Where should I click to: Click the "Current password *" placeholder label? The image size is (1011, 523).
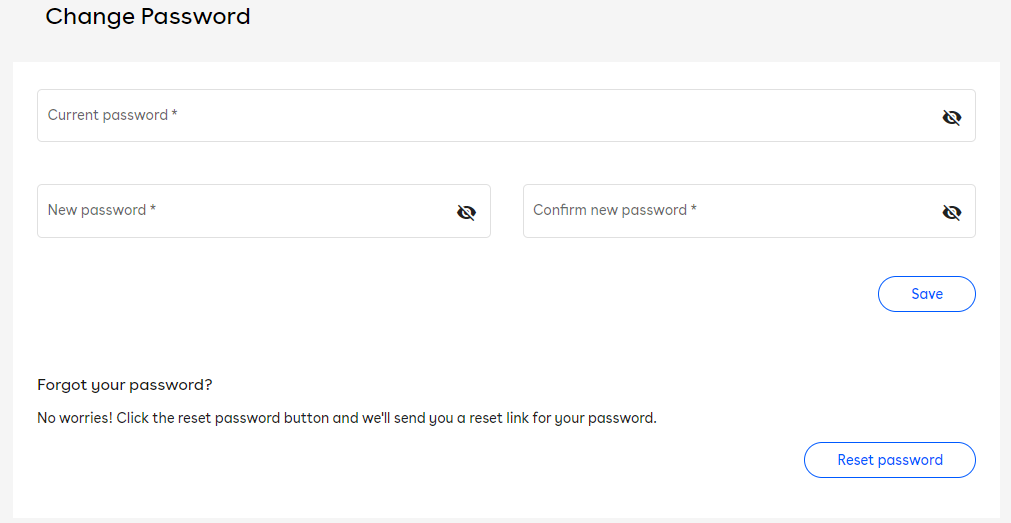pyautogui.click(x=113, y=115)
